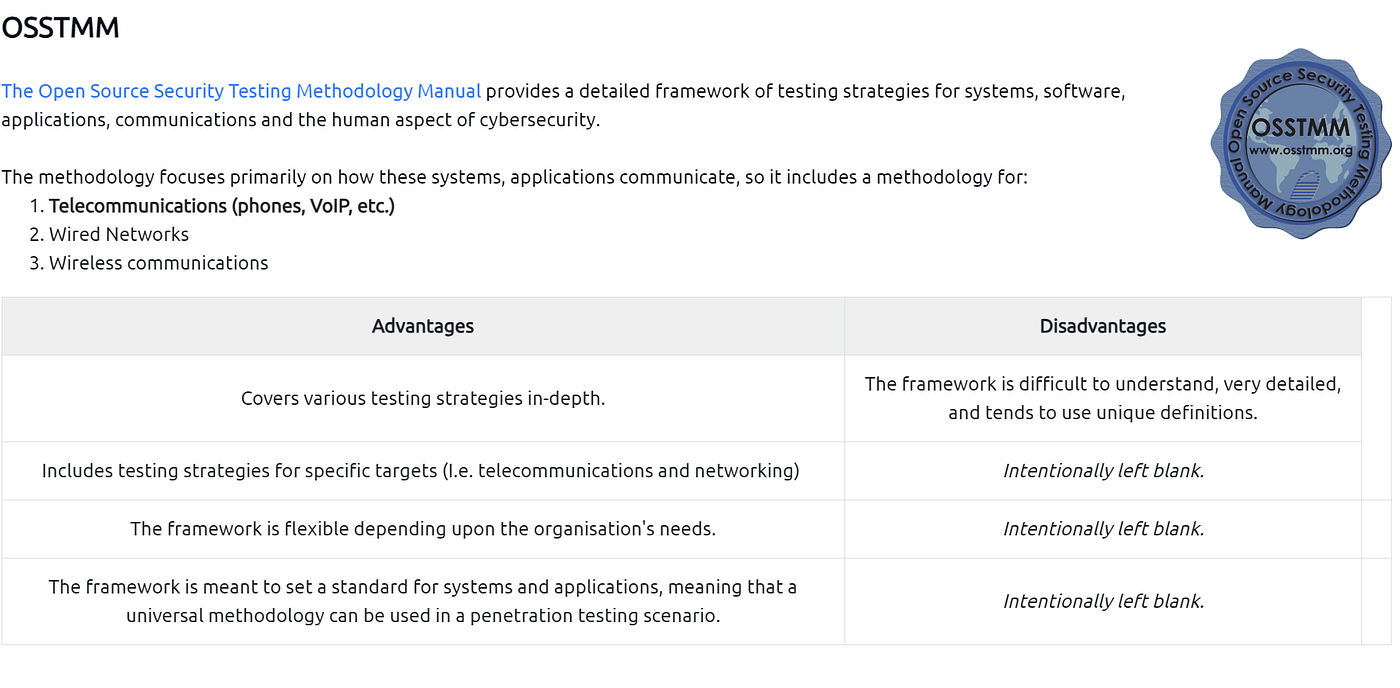Image resolution: width=1400 pixels, height=688 pixels.
Task: Select the Wired Networks list item
Action: (x=119, y=235)
